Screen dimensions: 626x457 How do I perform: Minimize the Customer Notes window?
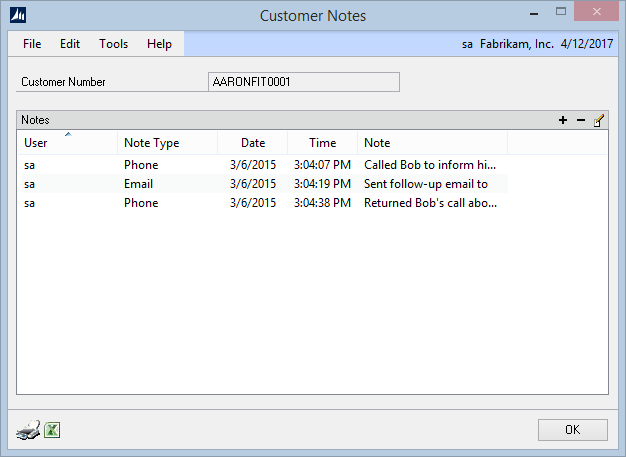(534, 13)
